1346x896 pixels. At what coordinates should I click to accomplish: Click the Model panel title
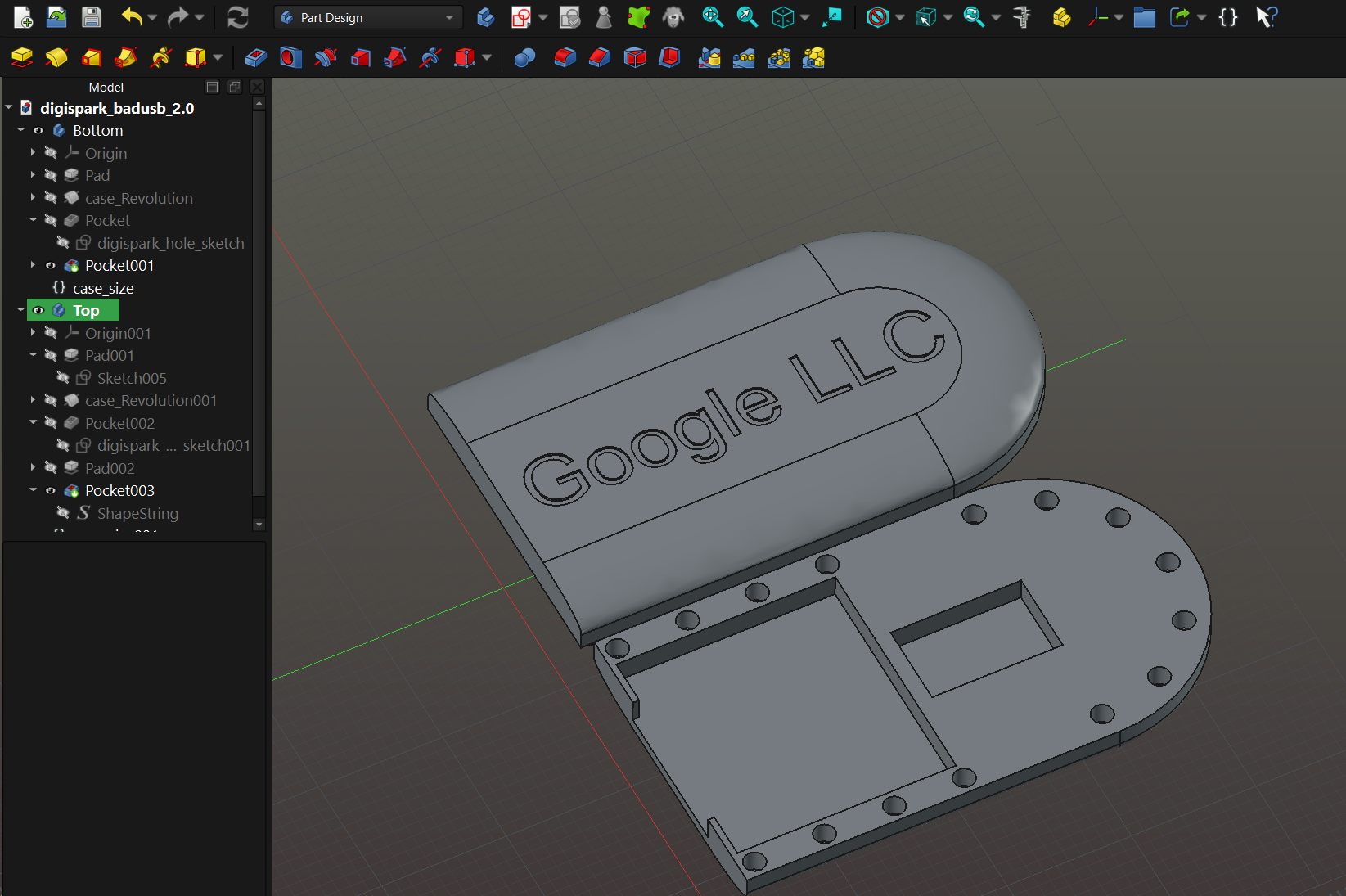click(x=106, y=87)
